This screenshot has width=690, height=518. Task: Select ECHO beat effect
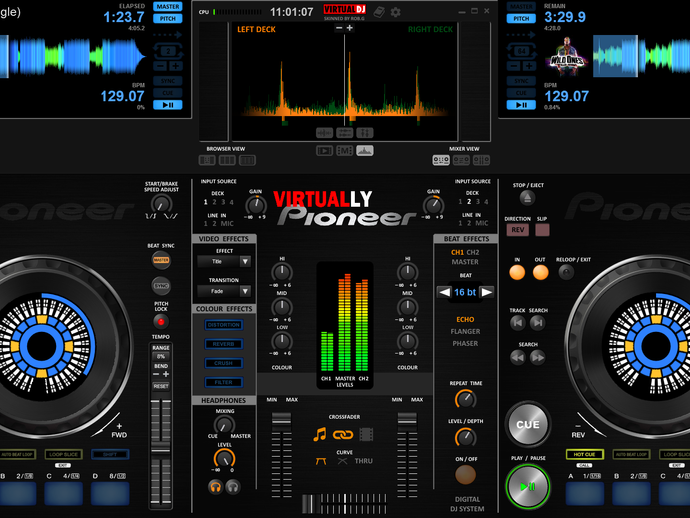465,320
